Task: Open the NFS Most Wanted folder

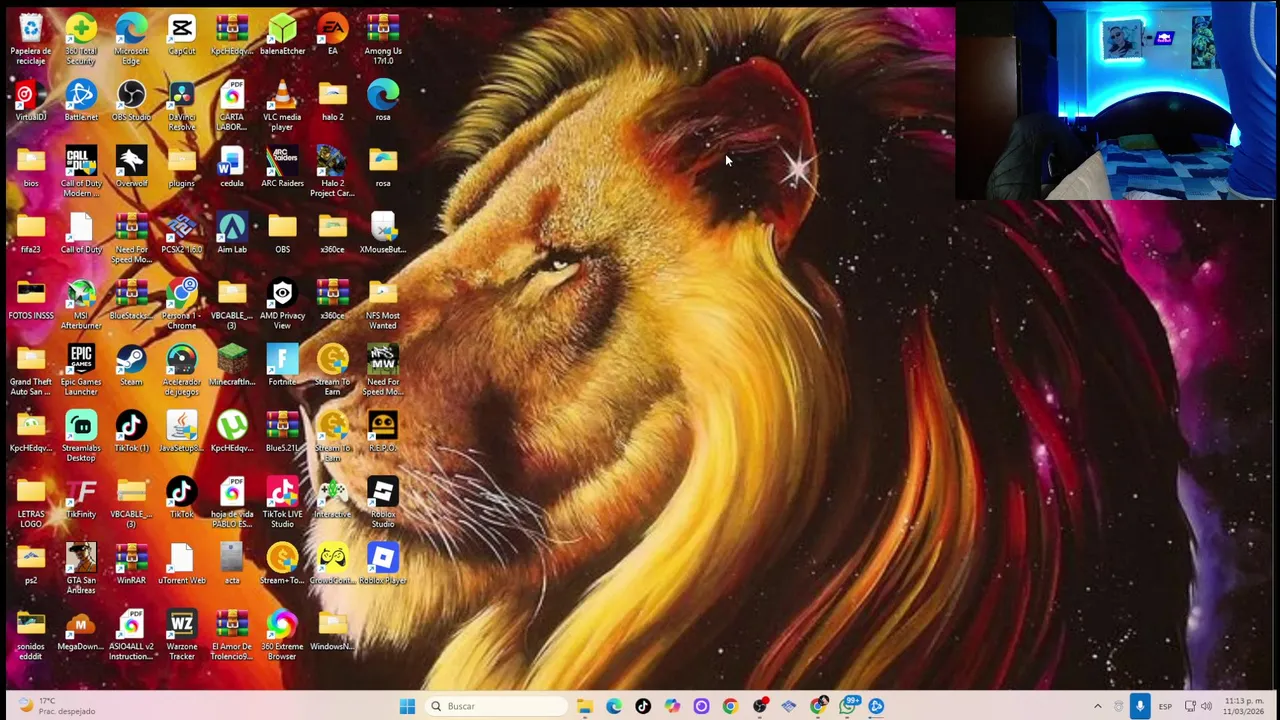Action: tap(383, 304)
